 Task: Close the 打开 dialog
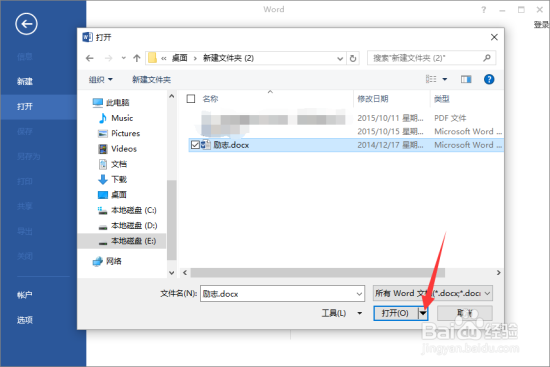coord(494,37)
